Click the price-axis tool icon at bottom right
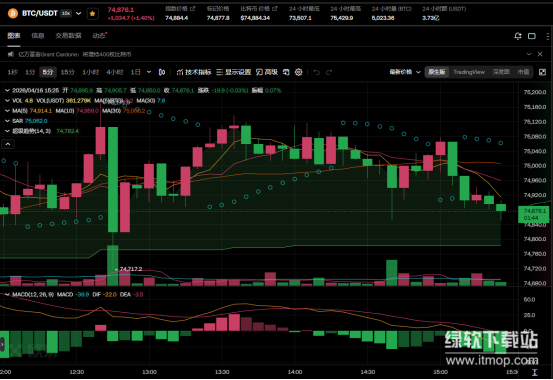This screenshot has width=553, height=380. click(x=535, y=372)
